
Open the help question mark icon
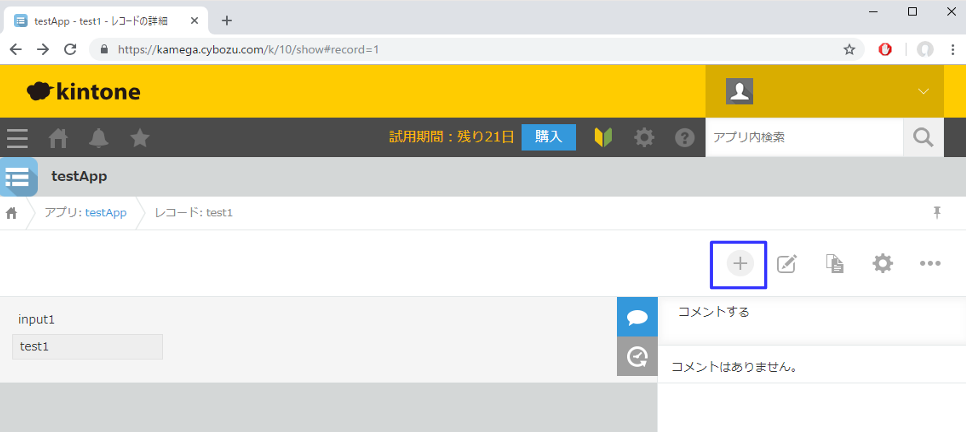[684, 137]
